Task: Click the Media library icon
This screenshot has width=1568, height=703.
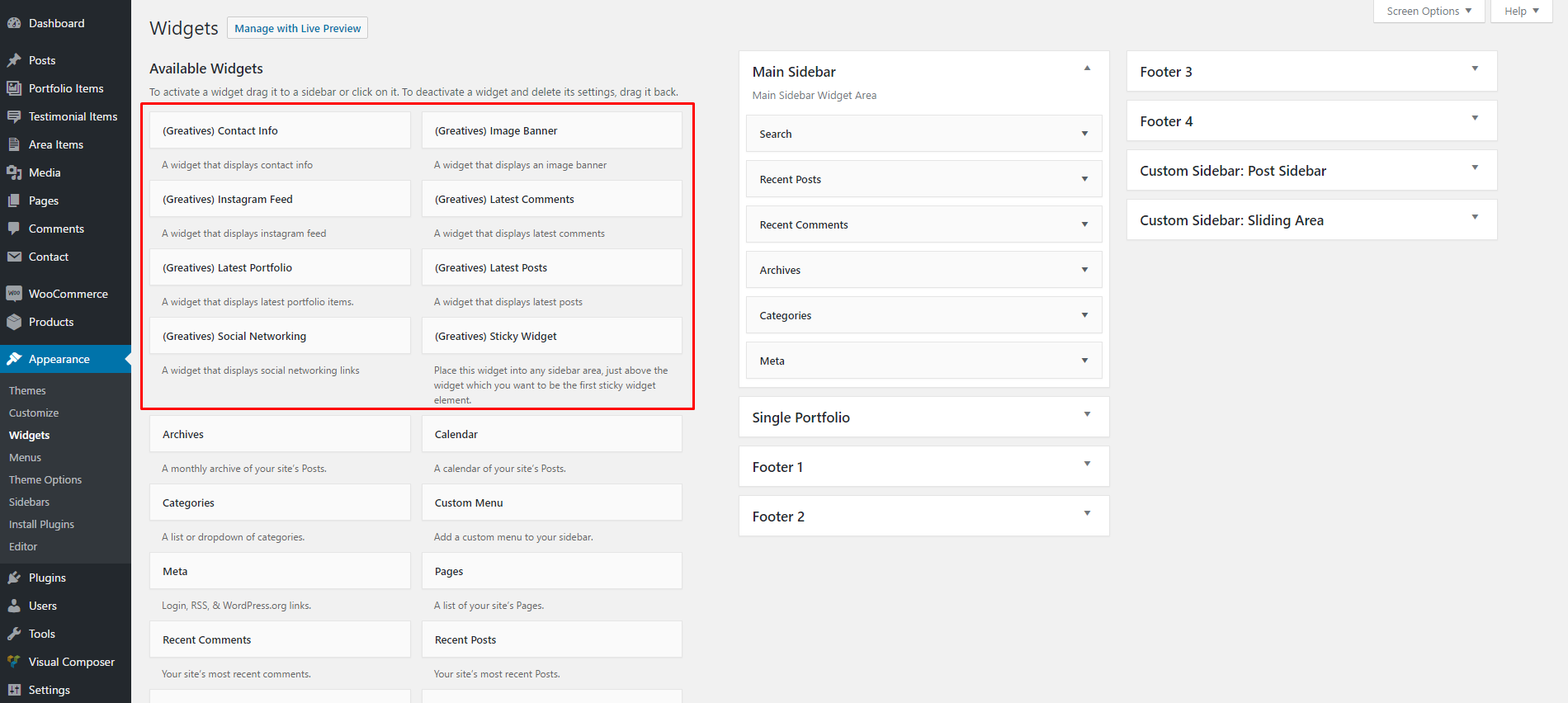Action: coord(14,172)
